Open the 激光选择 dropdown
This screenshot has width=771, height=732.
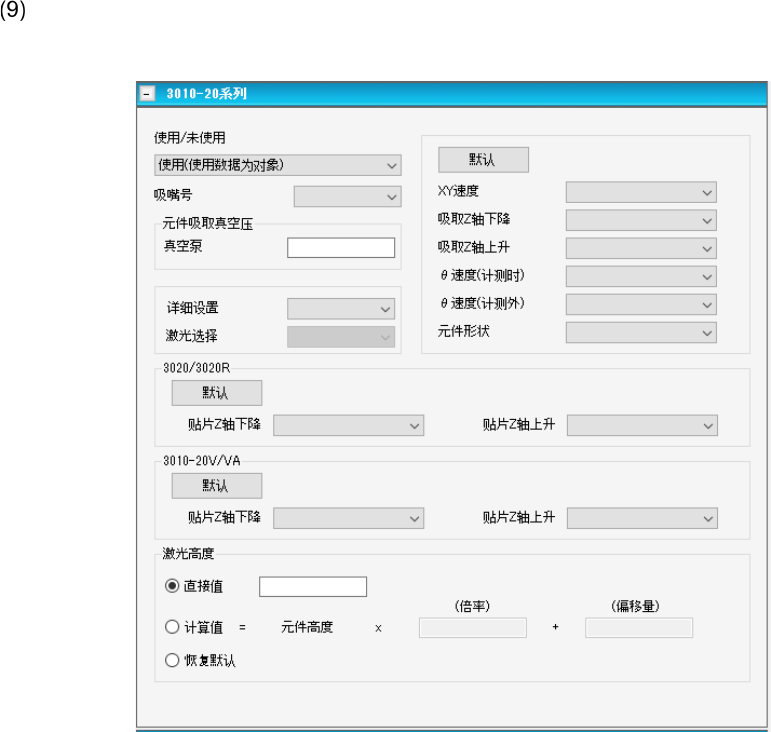(x=341, y=337)
